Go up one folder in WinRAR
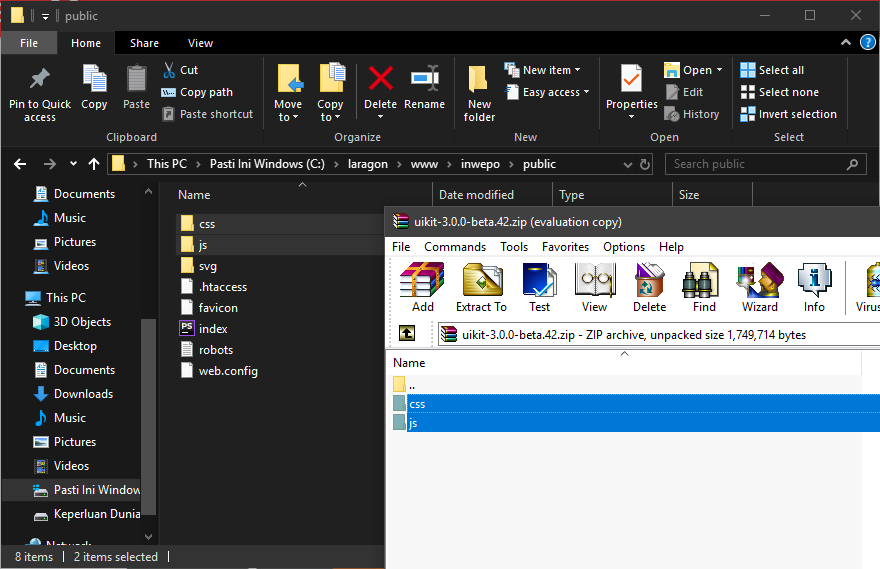 click(407, 334)
